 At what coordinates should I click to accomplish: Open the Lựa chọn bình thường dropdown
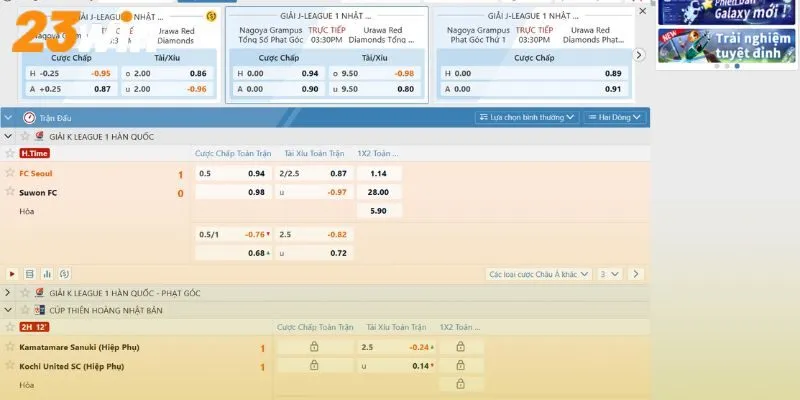(527, 117)
